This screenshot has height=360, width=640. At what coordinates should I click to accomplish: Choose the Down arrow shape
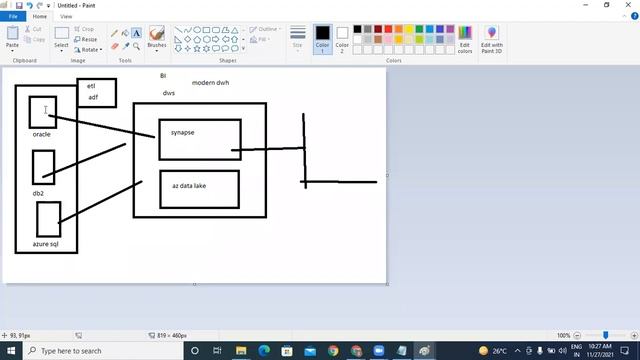(x=178, y=49)
